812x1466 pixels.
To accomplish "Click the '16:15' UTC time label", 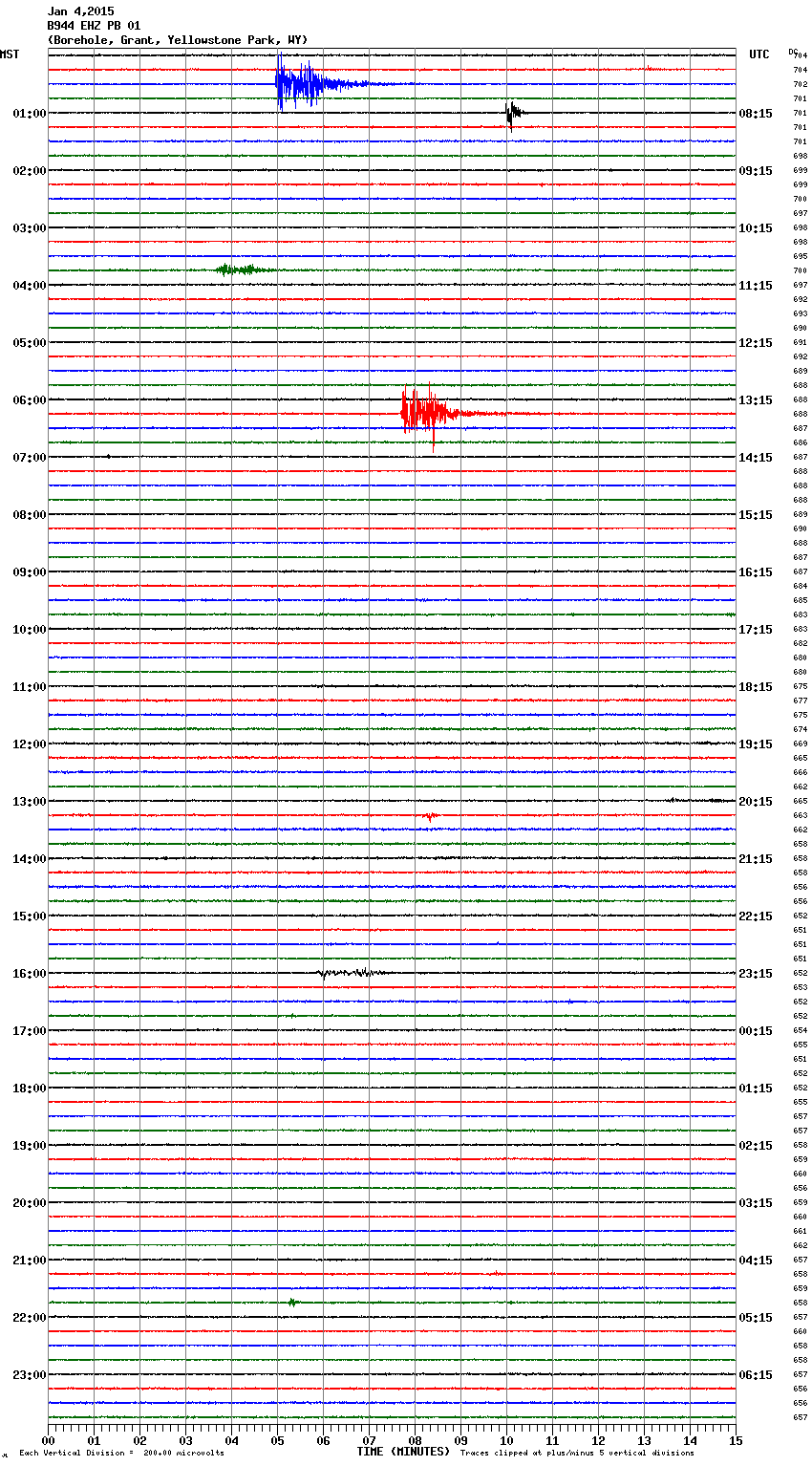I will coord(756,572).
